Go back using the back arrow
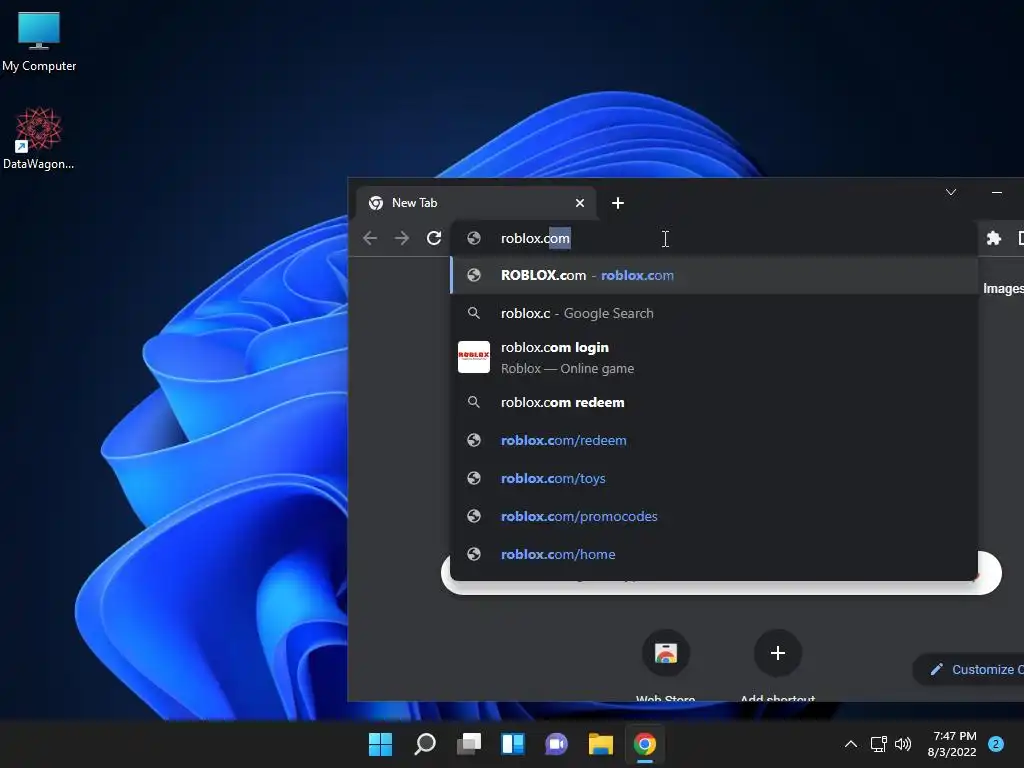The width and height of the screenshot is (1024, 768). [x=370, y=238]
